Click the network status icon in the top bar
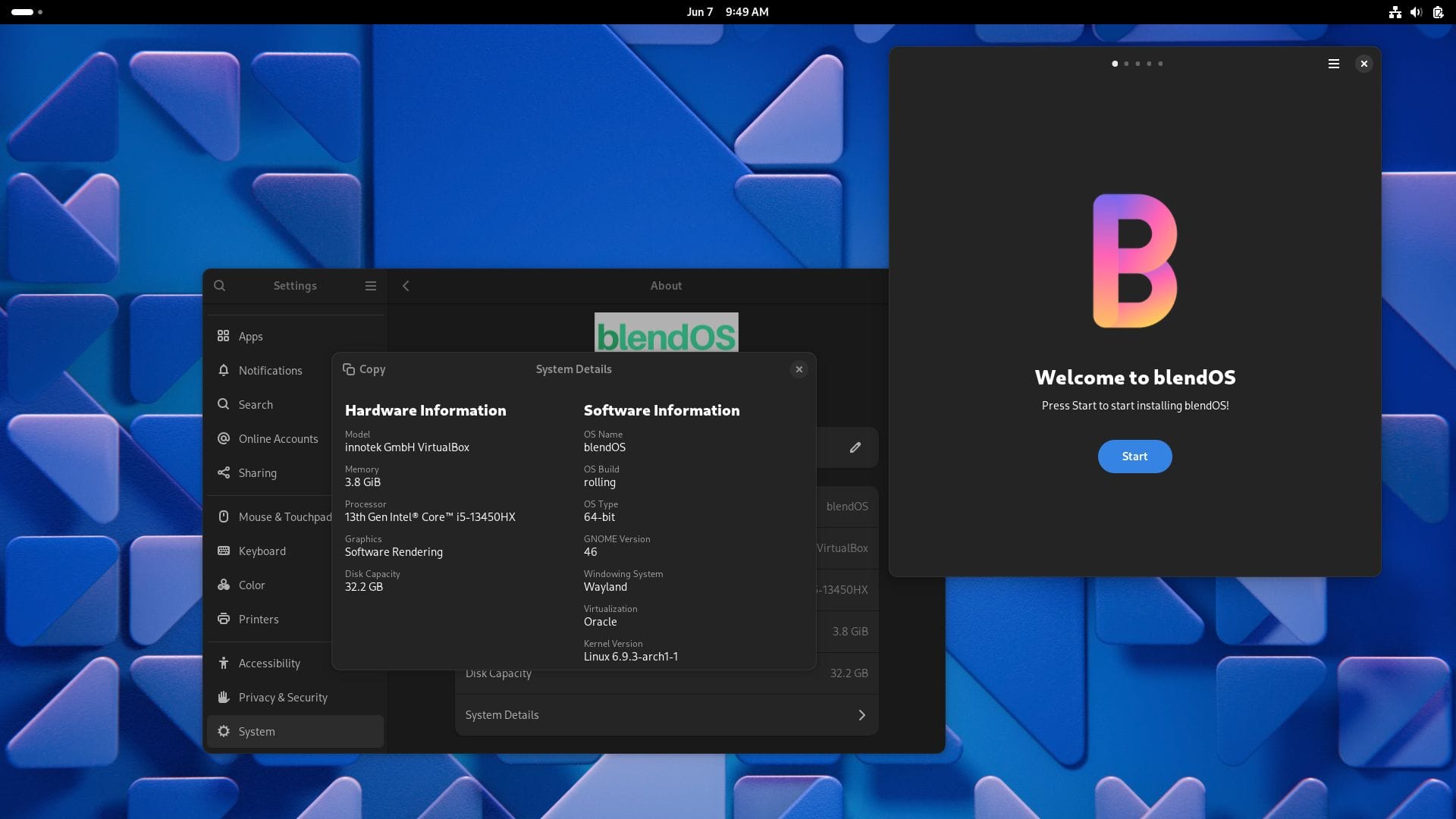Screen dimensions: 1456x819 1395,12
